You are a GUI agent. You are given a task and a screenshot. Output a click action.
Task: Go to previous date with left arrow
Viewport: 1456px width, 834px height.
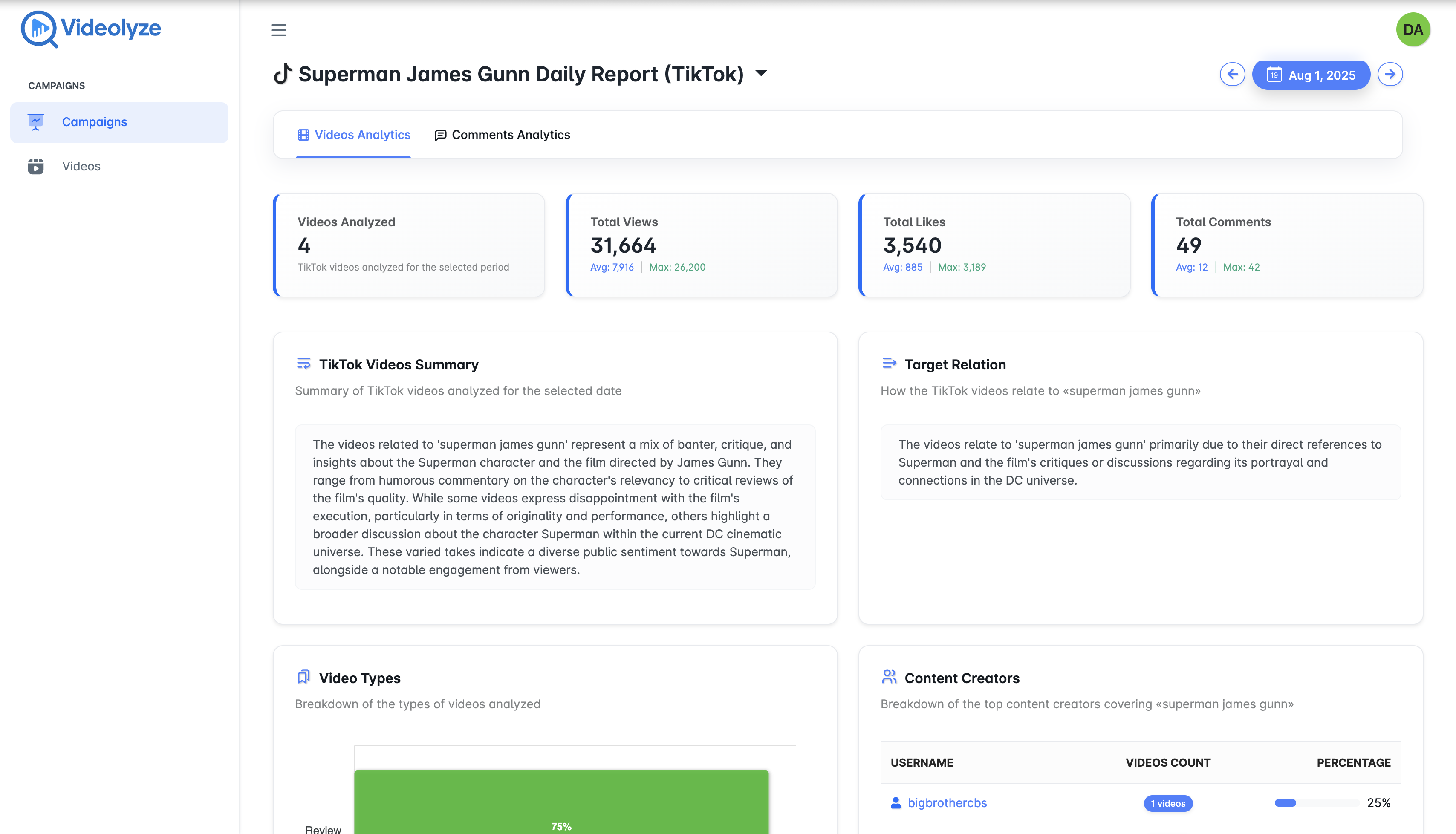click(1232, 75)
